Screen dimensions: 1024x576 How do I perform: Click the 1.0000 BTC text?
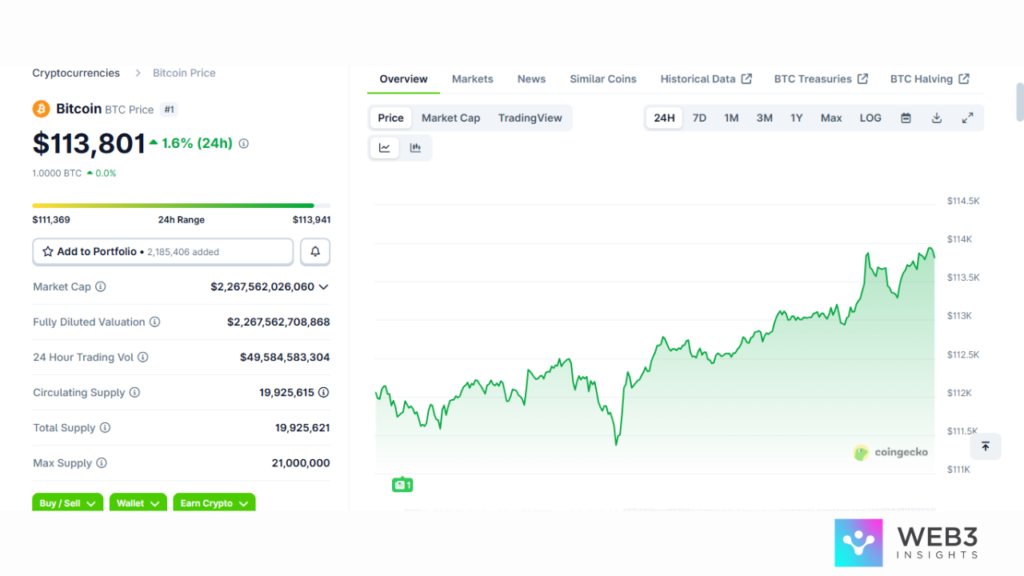[x=57, y=174]
